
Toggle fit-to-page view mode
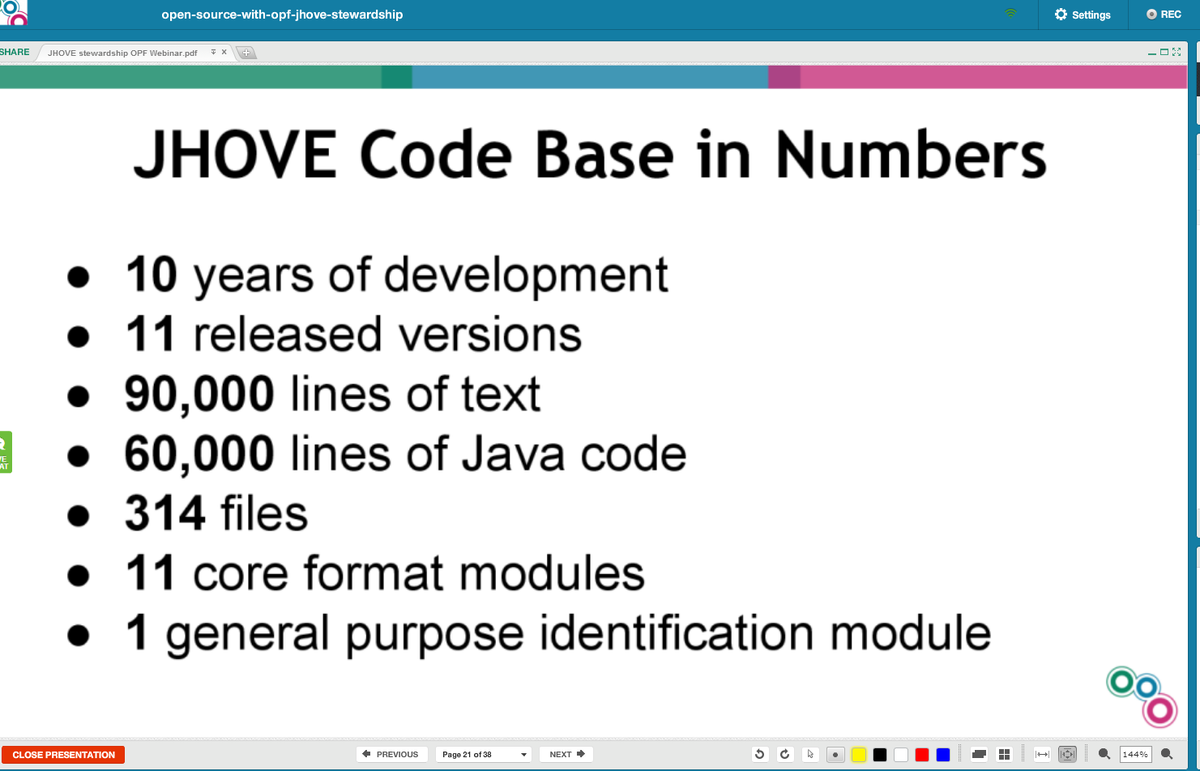[x=1067, y=754]
